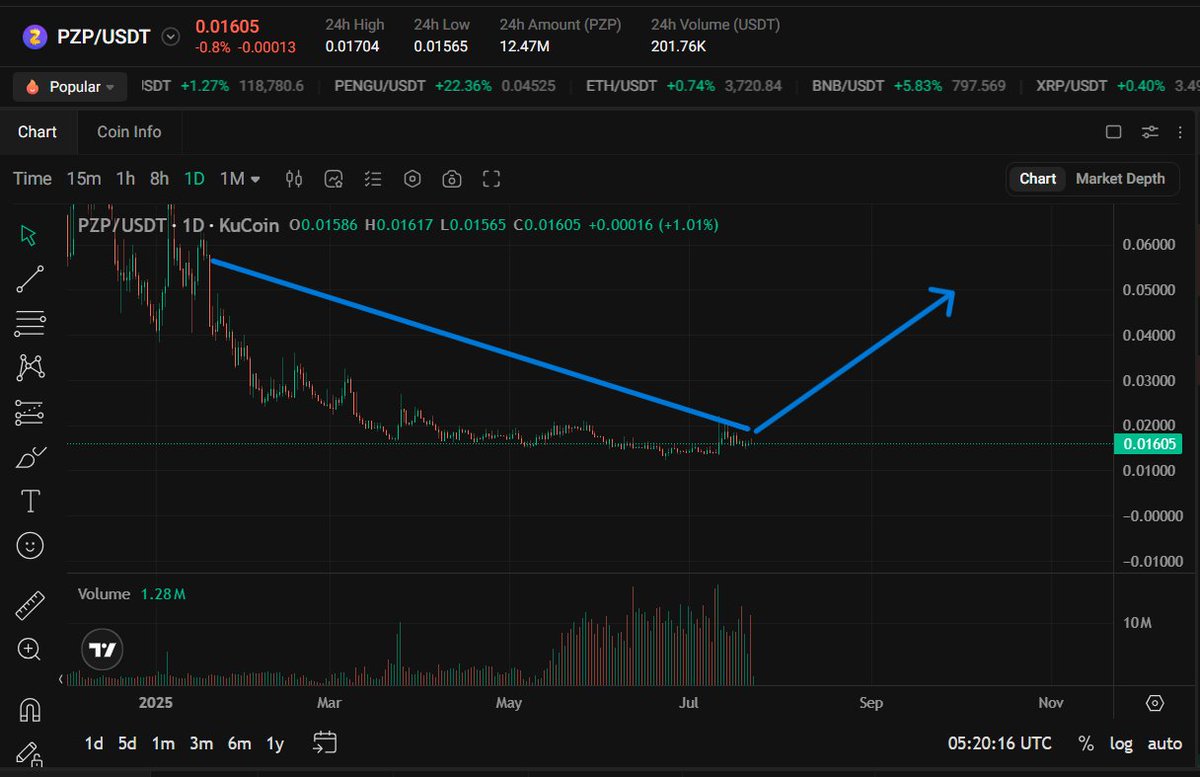Open chart settings hexagon icon
Viewport: 1200px width, 777px height.
click(412, 179)
